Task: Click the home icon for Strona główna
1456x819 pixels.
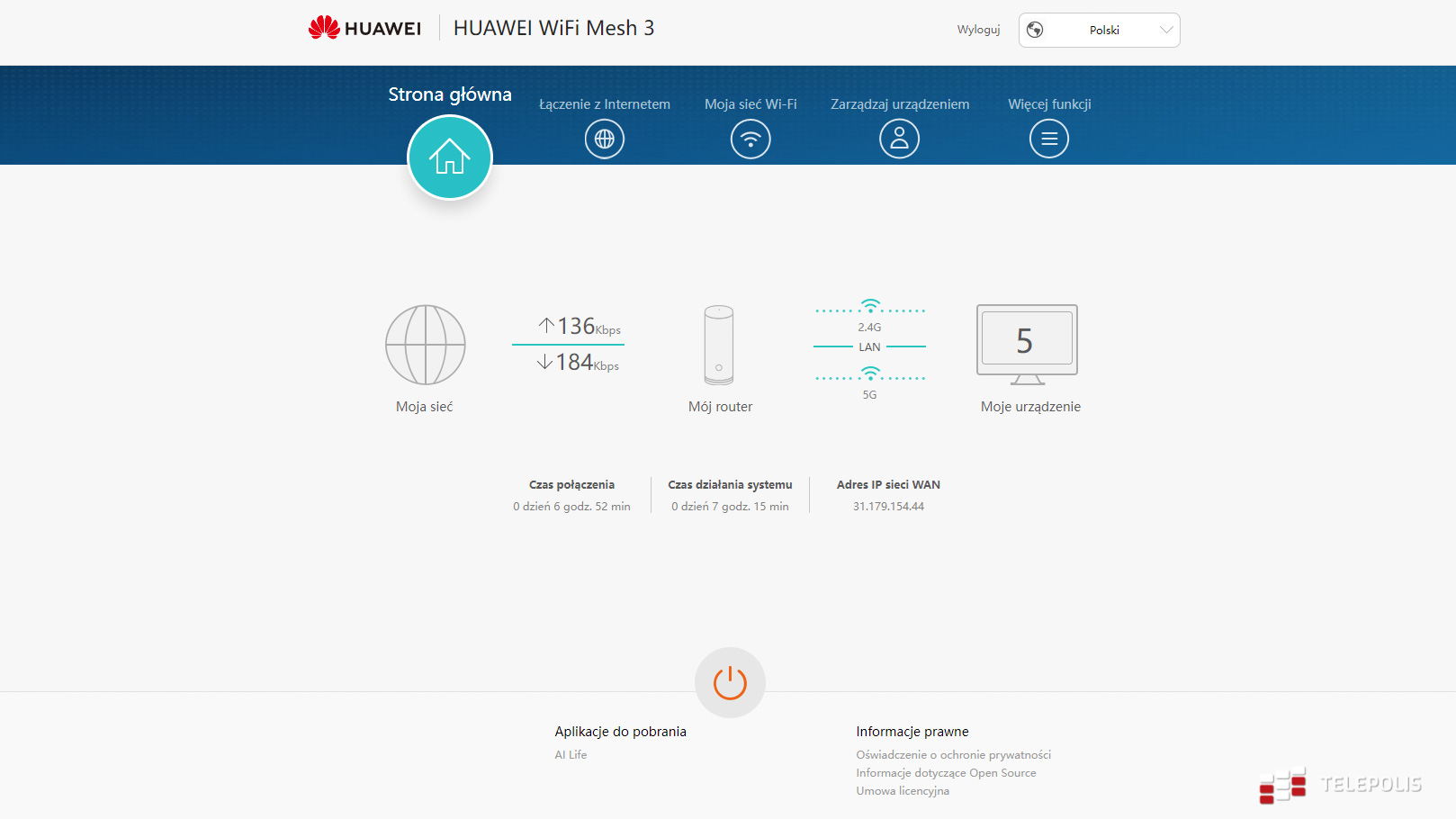Action: point(449,157)
